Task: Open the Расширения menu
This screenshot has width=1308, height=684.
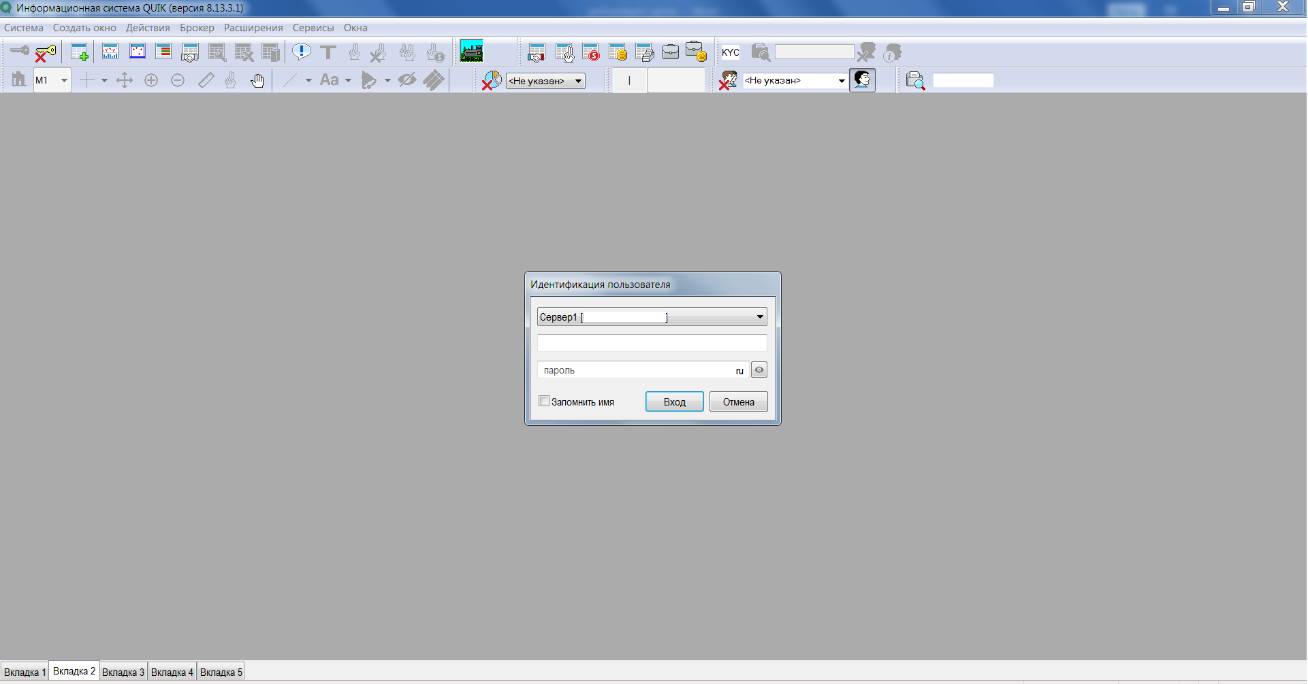Action: 253,28
